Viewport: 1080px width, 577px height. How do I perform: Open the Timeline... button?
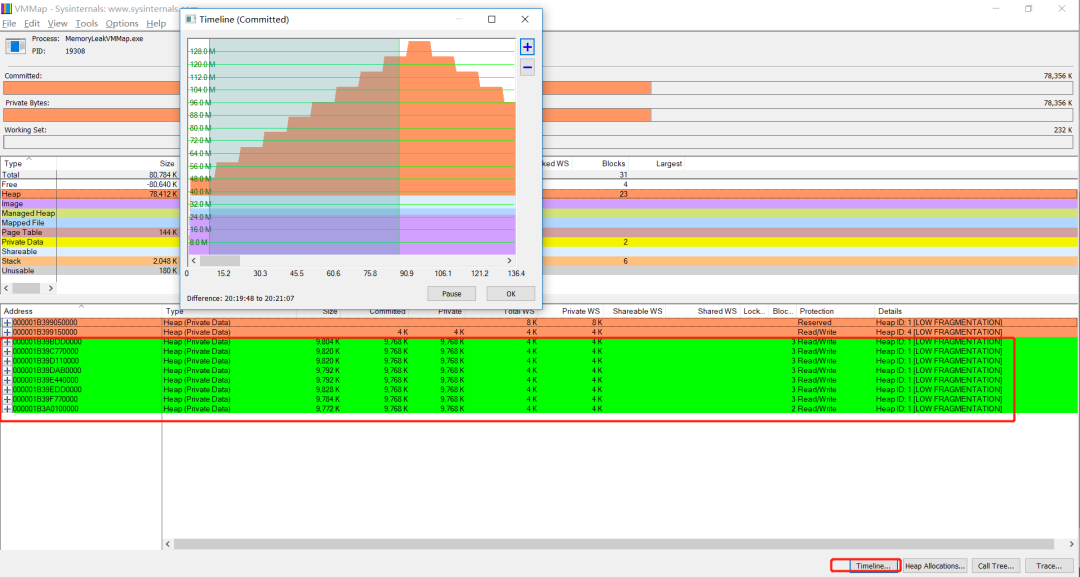pyautogui.click(x=873, y=566)
